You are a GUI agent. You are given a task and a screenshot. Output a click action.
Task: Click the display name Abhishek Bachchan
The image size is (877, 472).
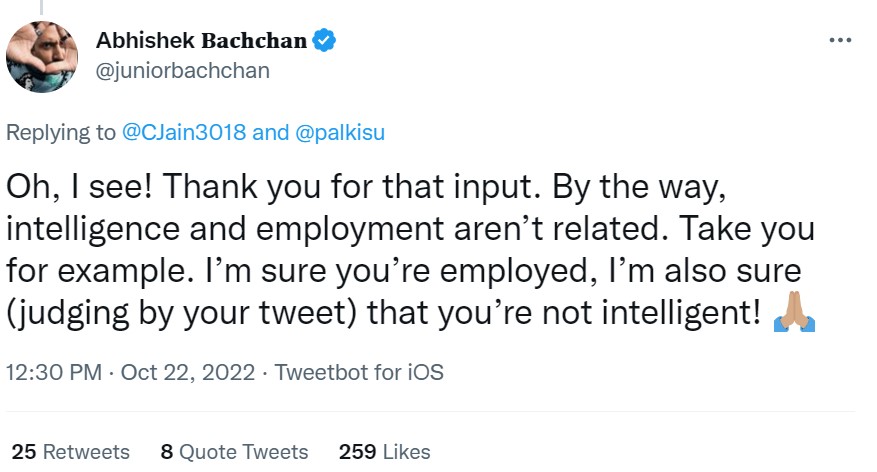point(201,41)
